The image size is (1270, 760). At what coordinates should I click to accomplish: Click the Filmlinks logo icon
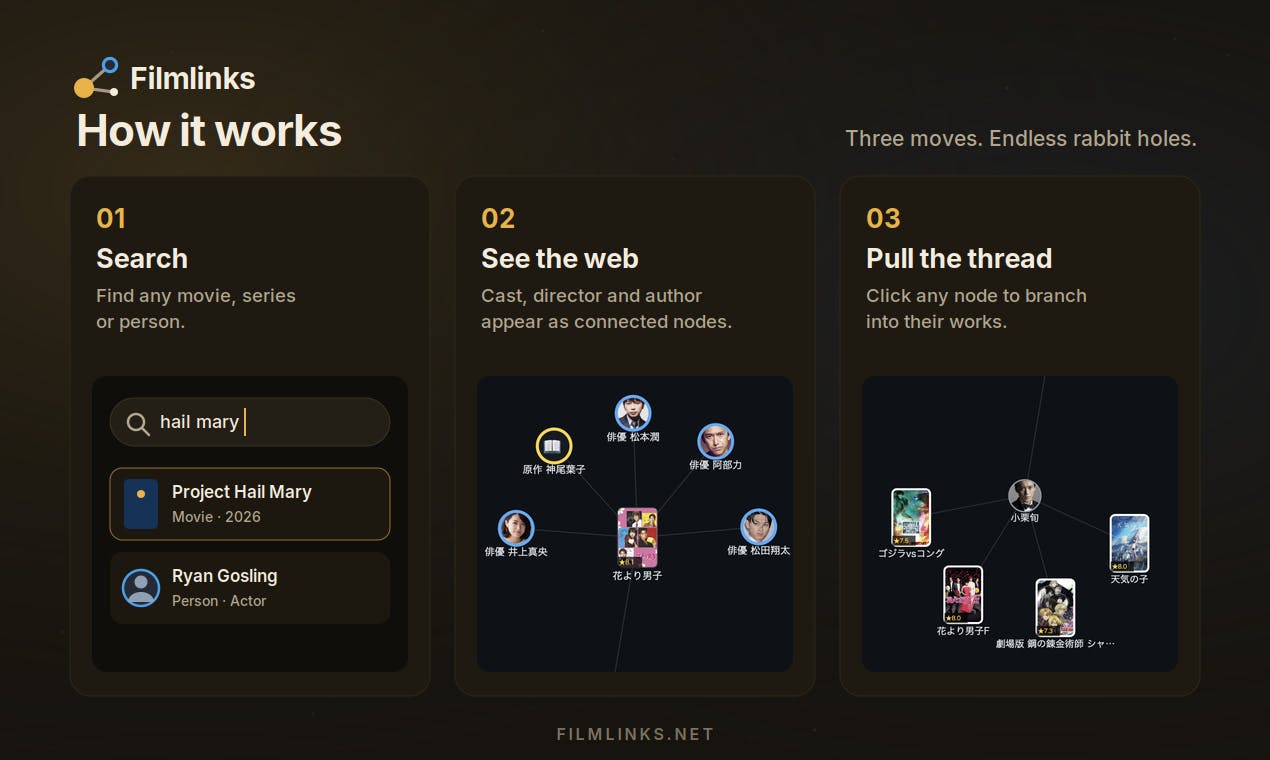pos(97,78)
